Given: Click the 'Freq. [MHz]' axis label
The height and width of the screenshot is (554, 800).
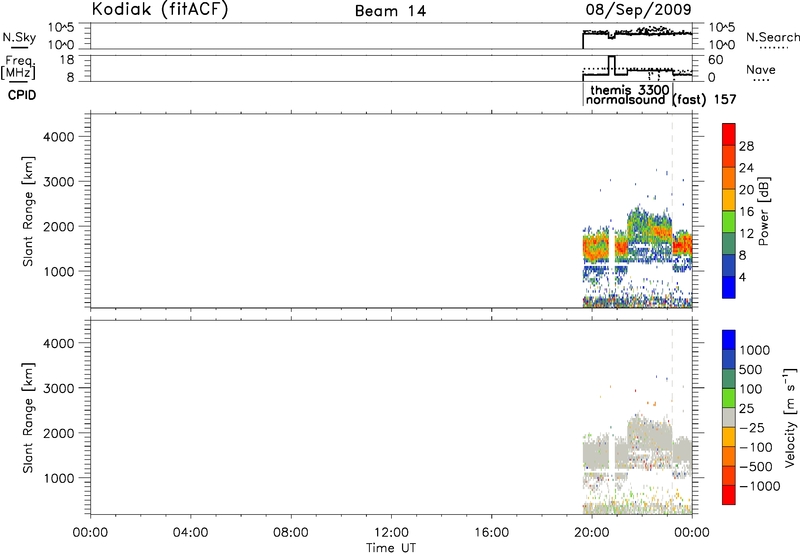Looking at the screenshot, I should [19, 67].
